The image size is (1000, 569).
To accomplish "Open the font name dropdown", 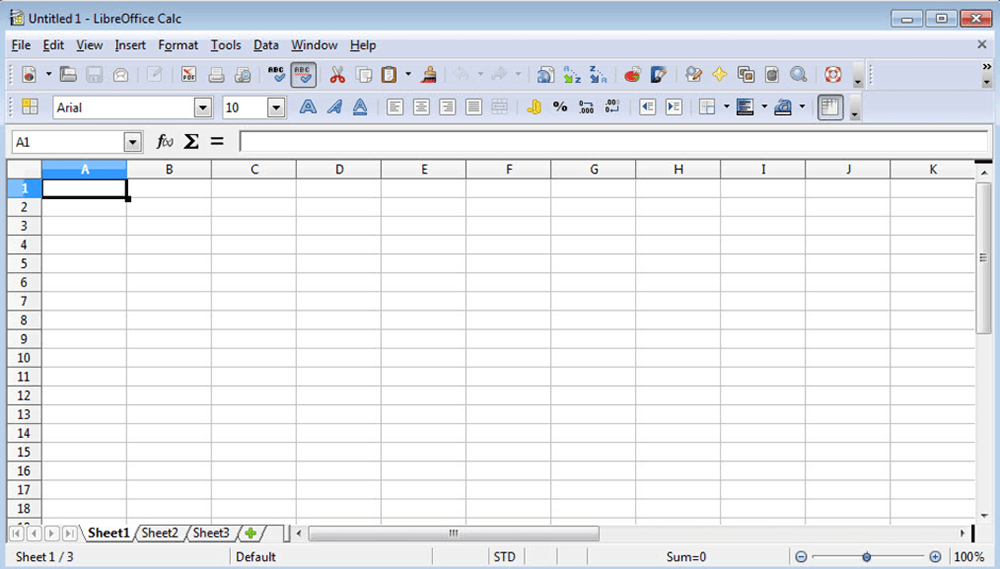I will (x=204, y=107).
